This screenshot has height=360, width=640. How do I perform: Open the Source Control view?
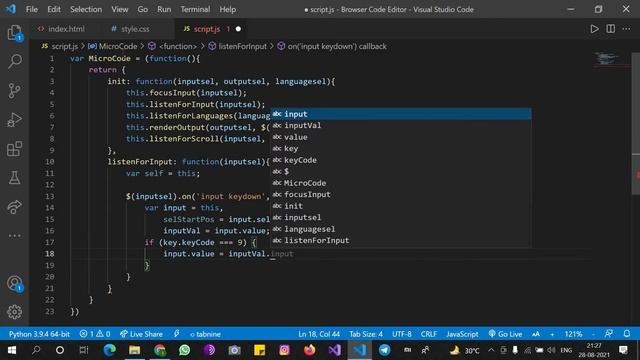15,91
